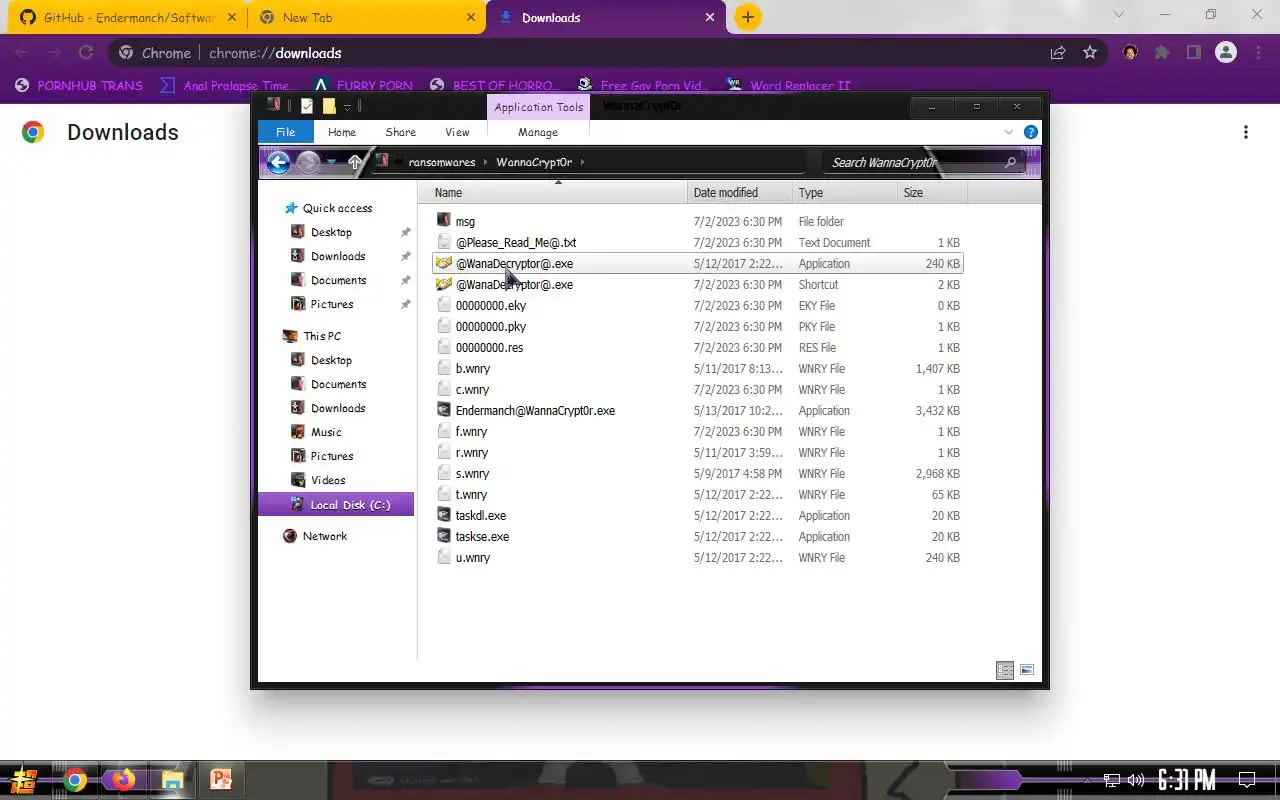The height and width of the screenshot is (800, 1280).
Task: Click the Start button on taskbar
Action: coord(25,780)
